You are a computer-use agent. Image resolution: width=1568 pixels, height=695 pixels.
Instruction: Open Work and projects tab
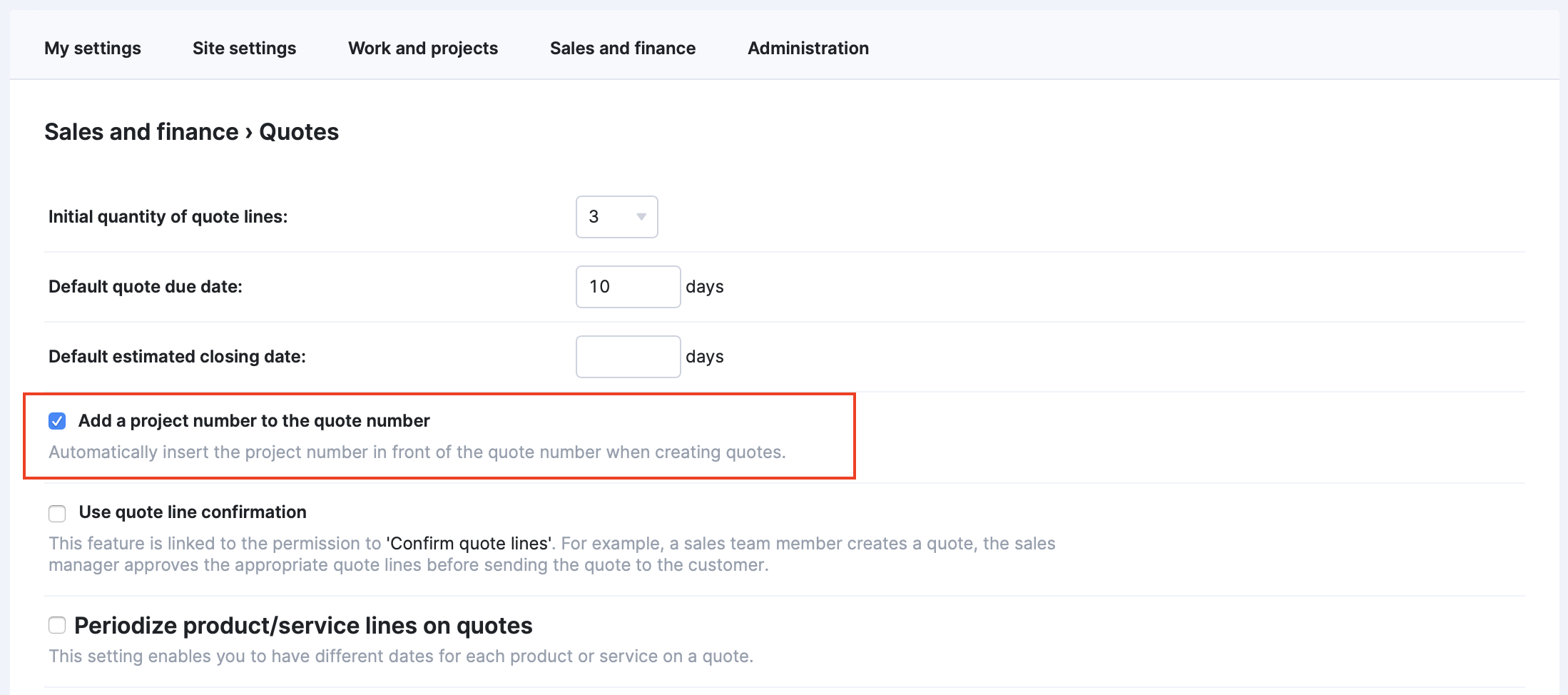click(423, 48)
